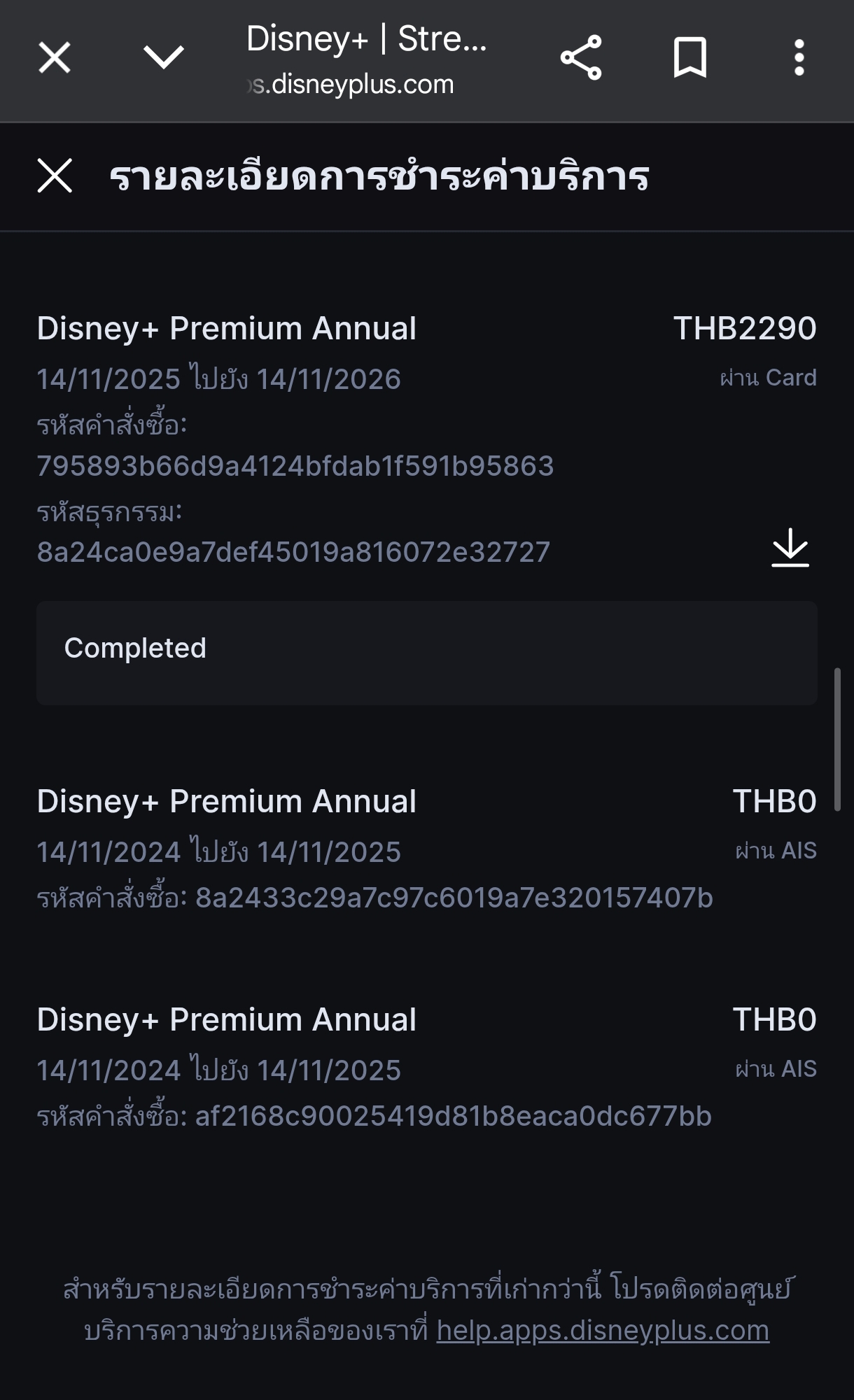The width and height of the screenshot is (854, 1400).
Task: Click the page scrollbar thumb
Action: (x=836, y=740)
